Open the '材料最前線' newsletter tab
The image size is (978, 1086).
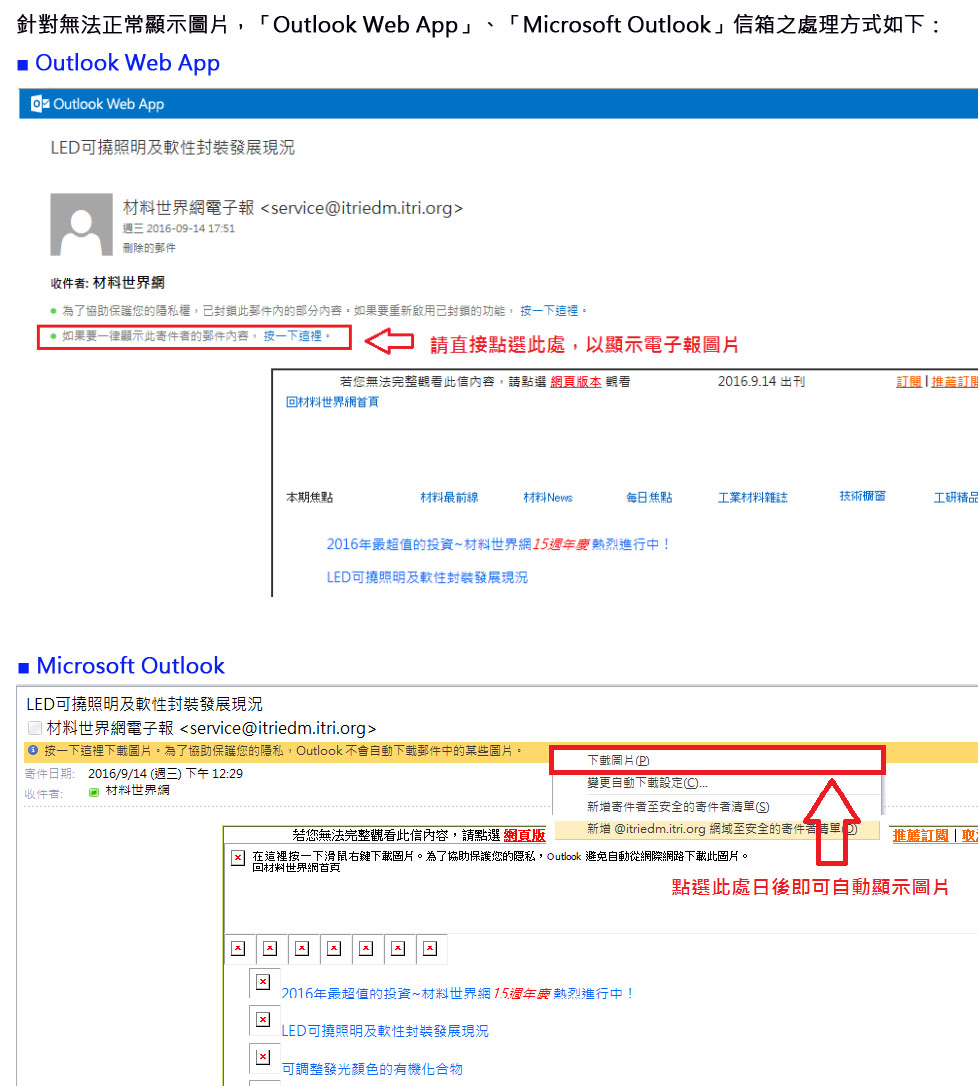click(449, 497)
